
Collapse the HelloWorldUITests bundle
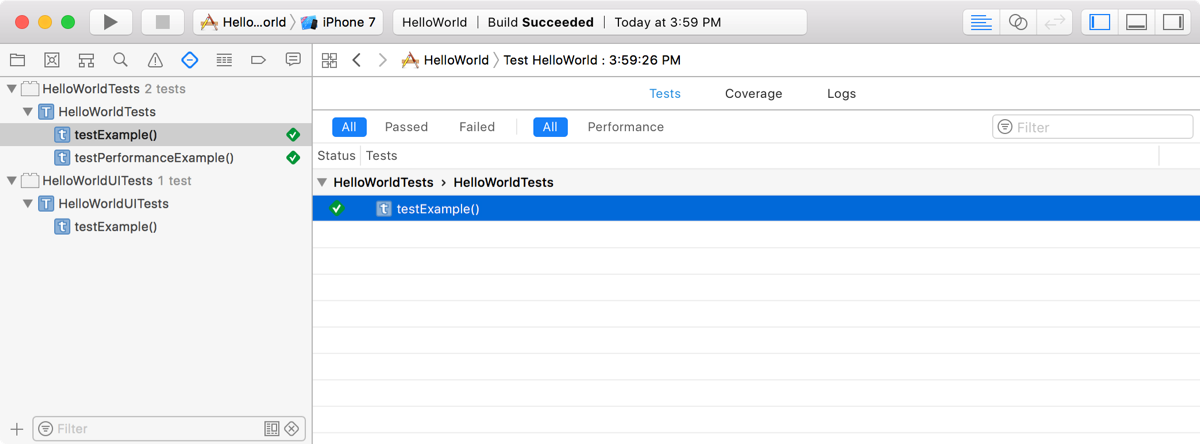click(x=11, y=181)
